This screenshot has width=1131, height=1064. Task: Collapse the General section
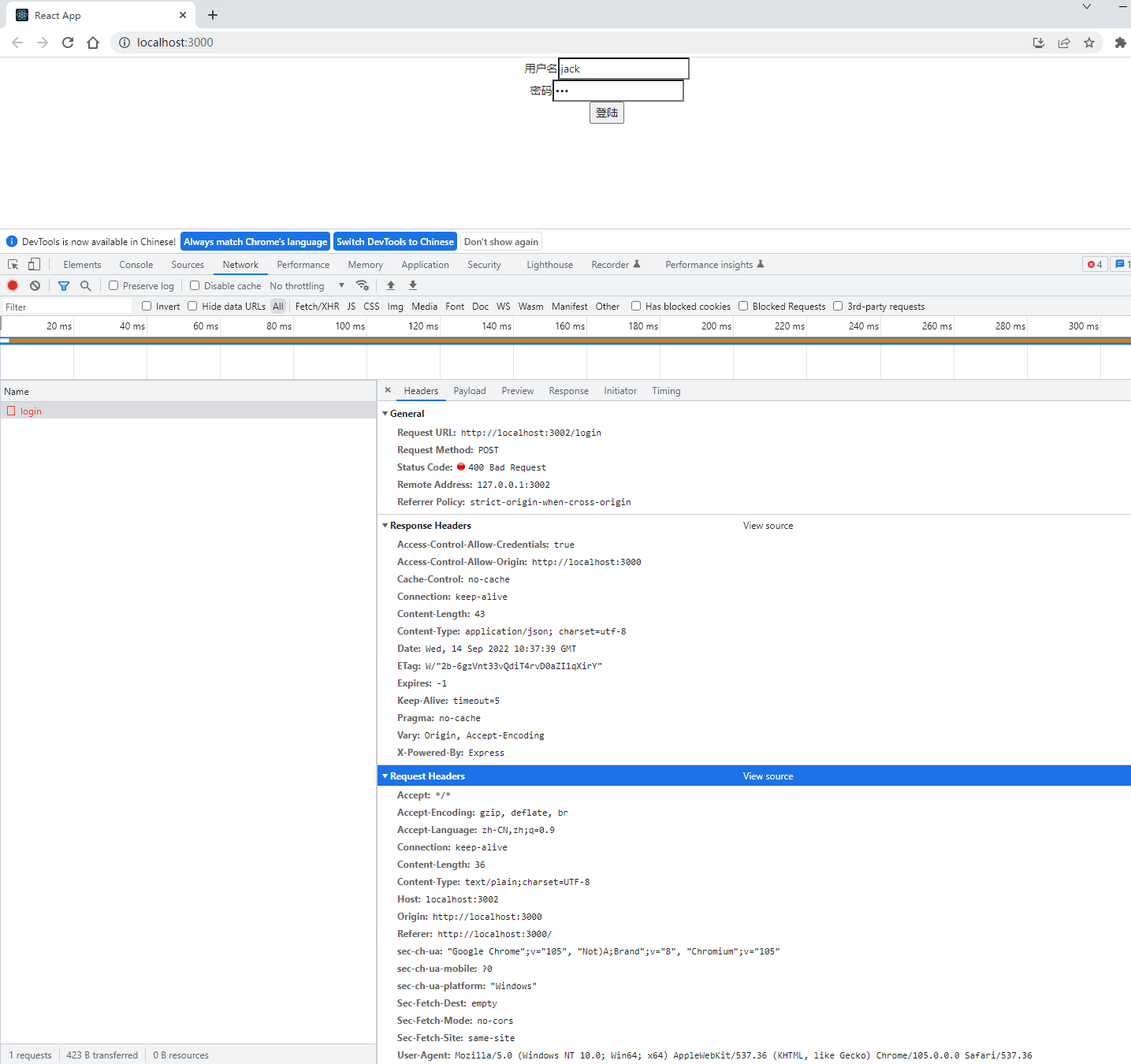tap(385, 414)
